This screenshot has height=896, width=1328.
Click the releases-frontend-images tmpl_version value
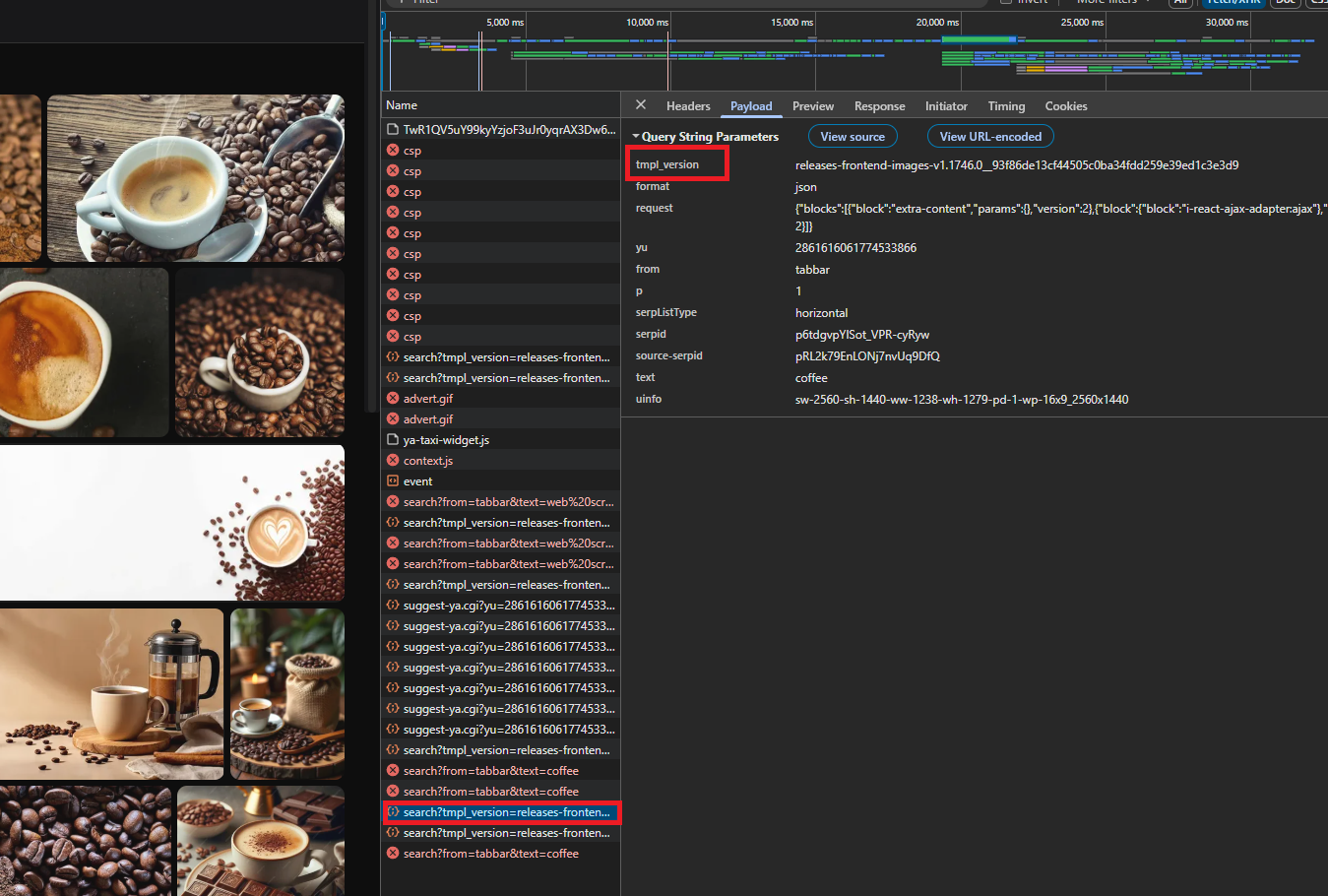click(1017, 165)
